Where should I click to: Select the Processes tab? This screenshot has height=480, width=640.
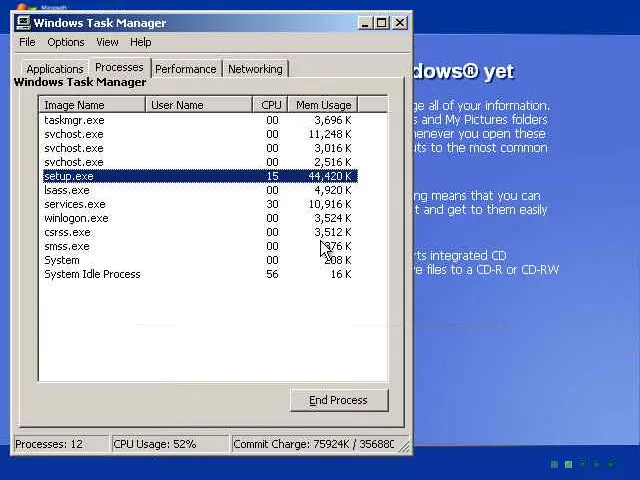point(119,67)
